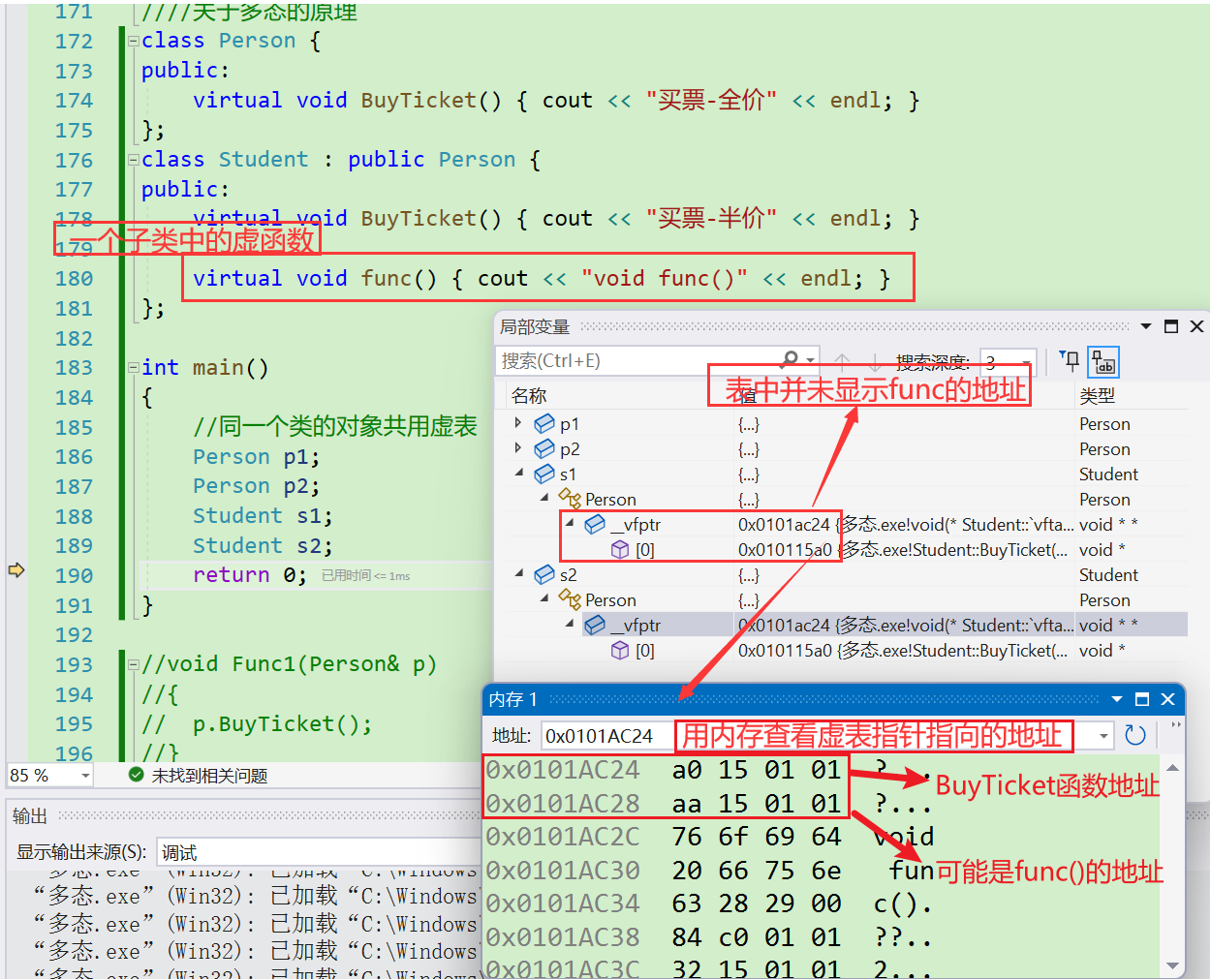Select s2 [0] value 0x010115a0
This screenshot has height=980, width=1211.
click(785, 650)
